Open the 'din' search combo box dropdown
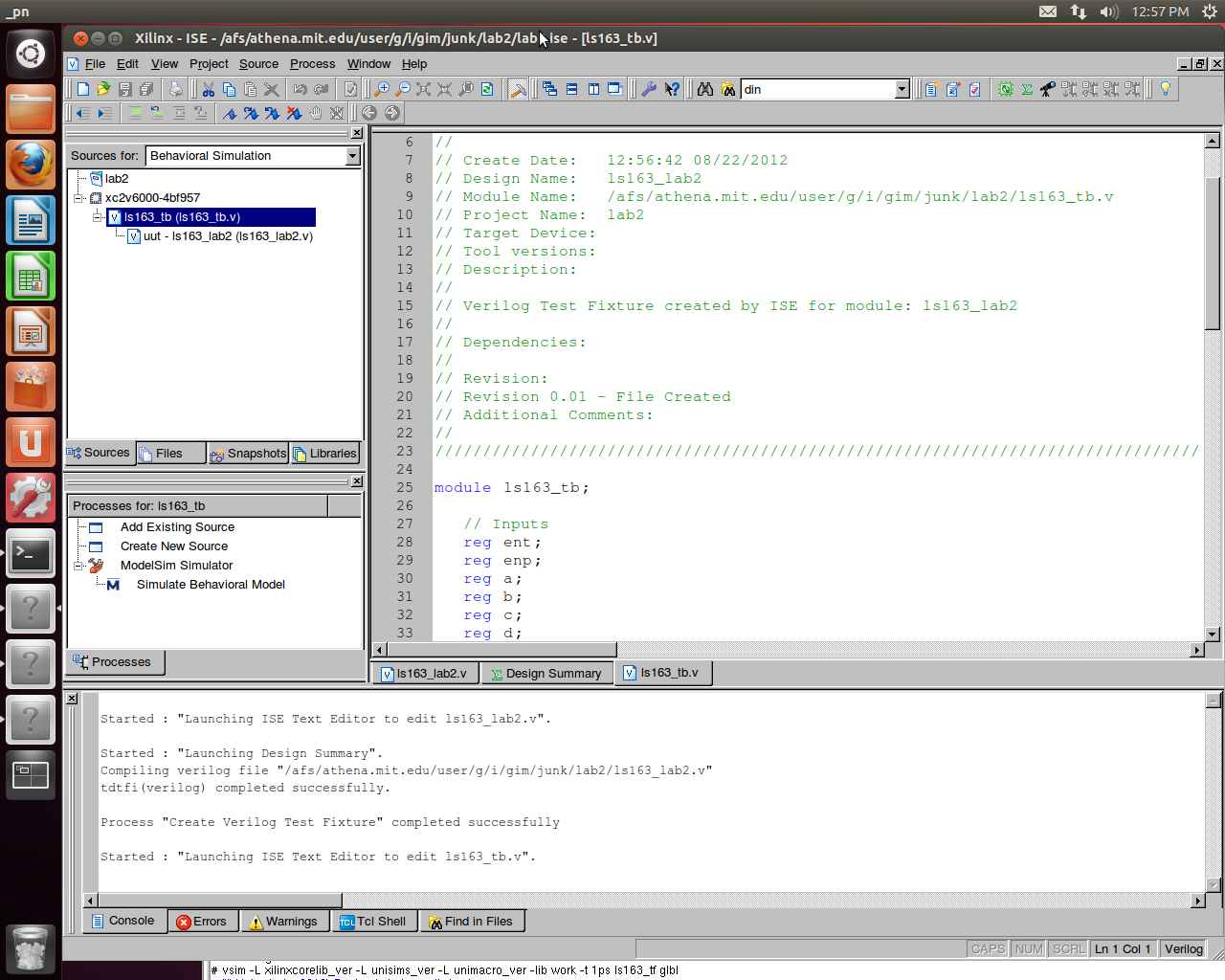The image size is (1225, 980). tap(902, 89)
